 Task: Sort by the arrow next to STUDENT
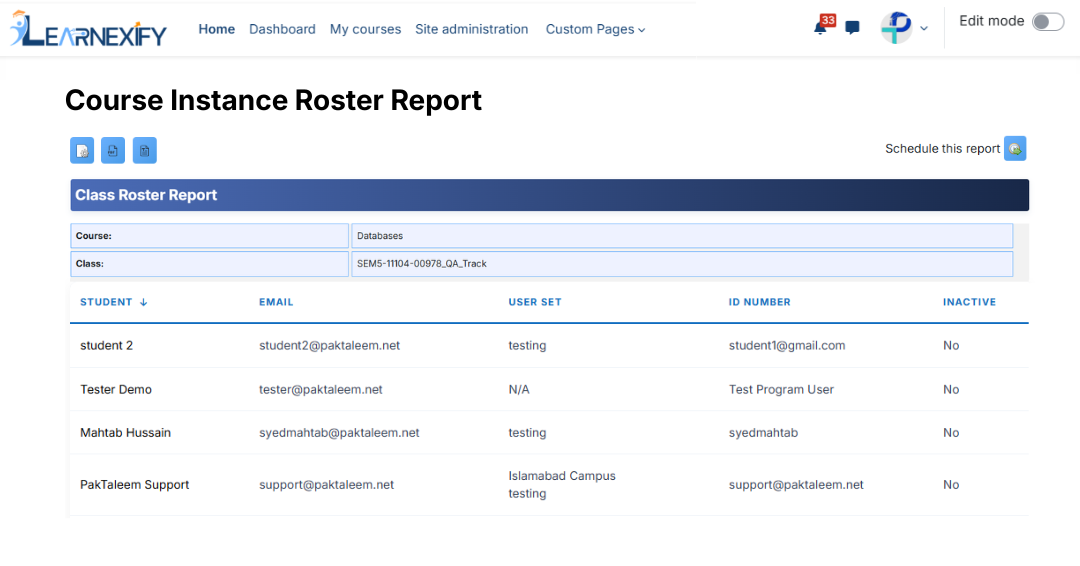click(x=143, y=302)
